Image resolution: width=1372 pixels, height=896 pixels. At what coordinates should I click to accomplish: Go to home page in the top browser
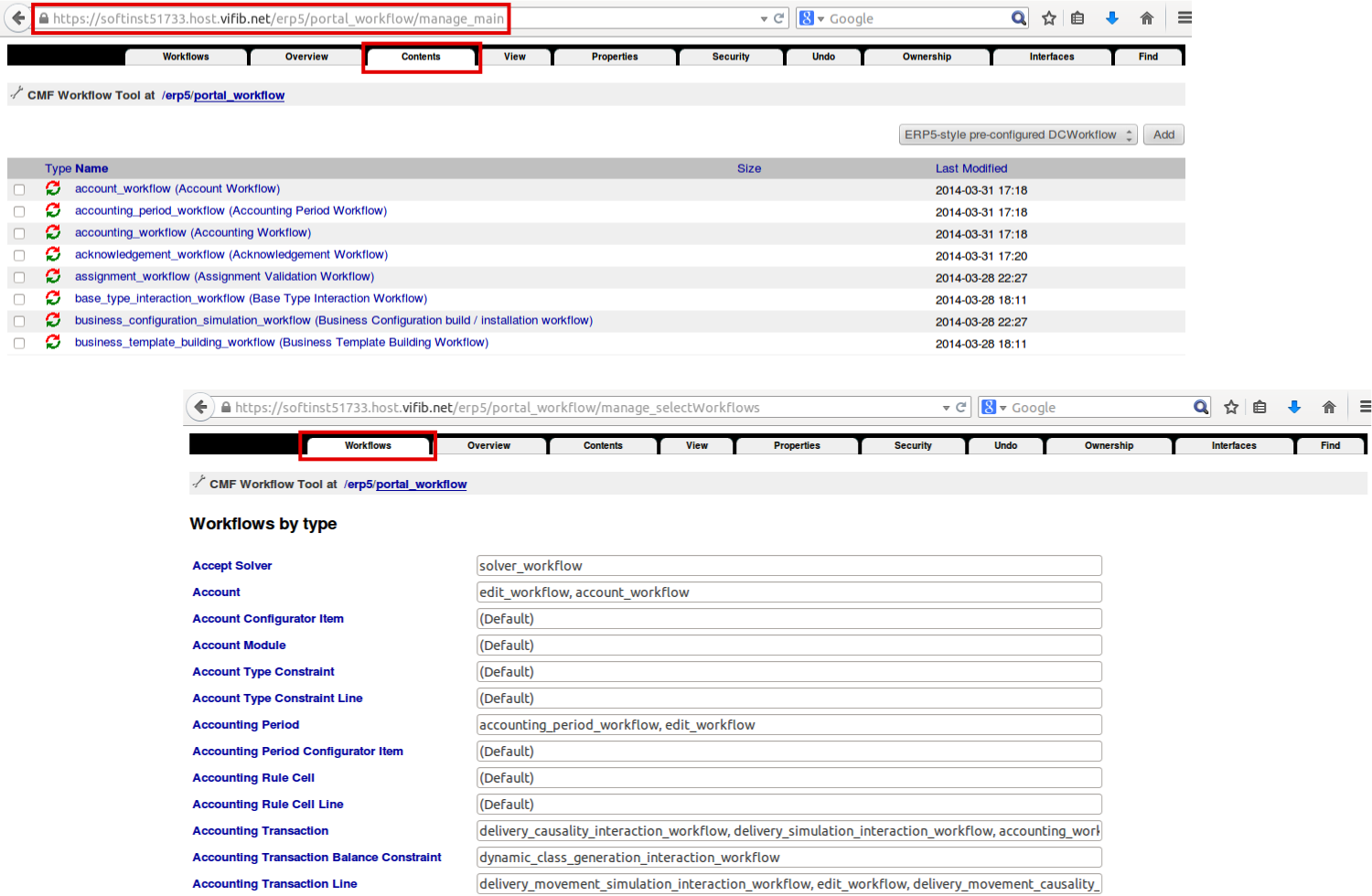click(1147, 18)
